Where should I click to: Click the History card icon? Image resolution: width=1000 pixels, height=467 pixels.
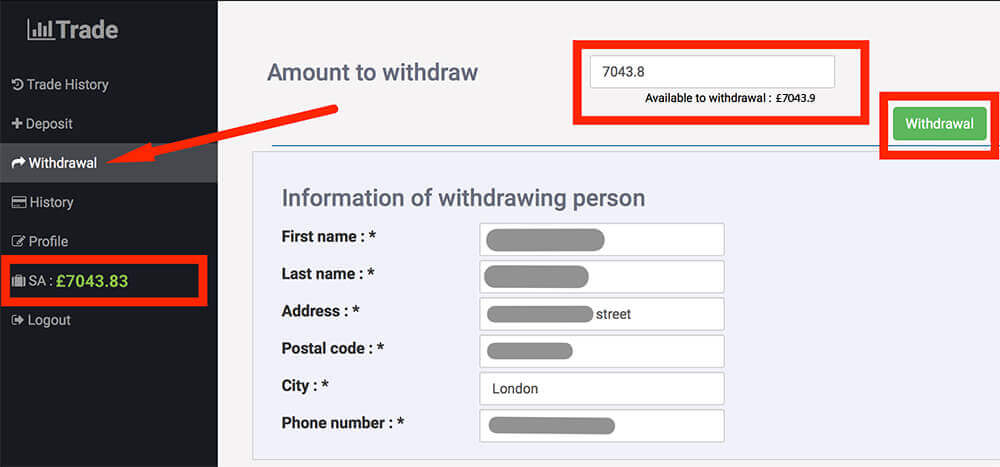(19, 202)
